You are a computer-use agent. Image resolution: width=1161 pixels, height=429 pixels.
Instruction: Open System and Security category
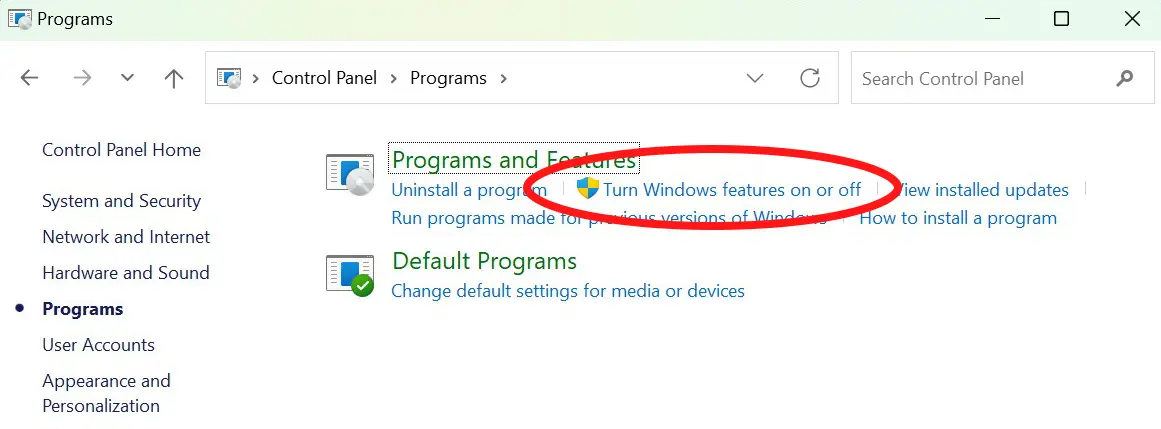pyautogui.click(x=121, y=201)
